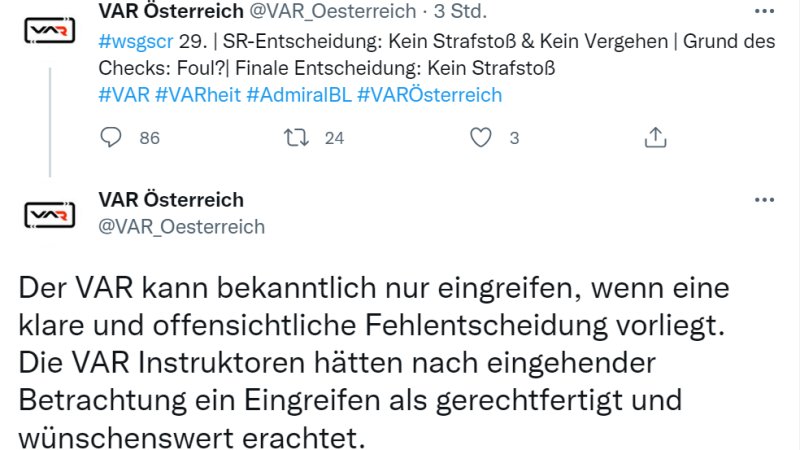Screen dimensions: 800x450
Task: Open the #wsgscr hashtag
Action: point(133,42)
